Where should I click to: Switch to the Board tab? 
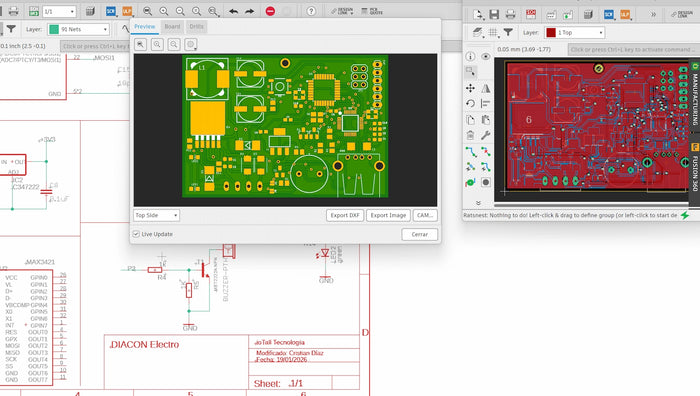point(172,27)
